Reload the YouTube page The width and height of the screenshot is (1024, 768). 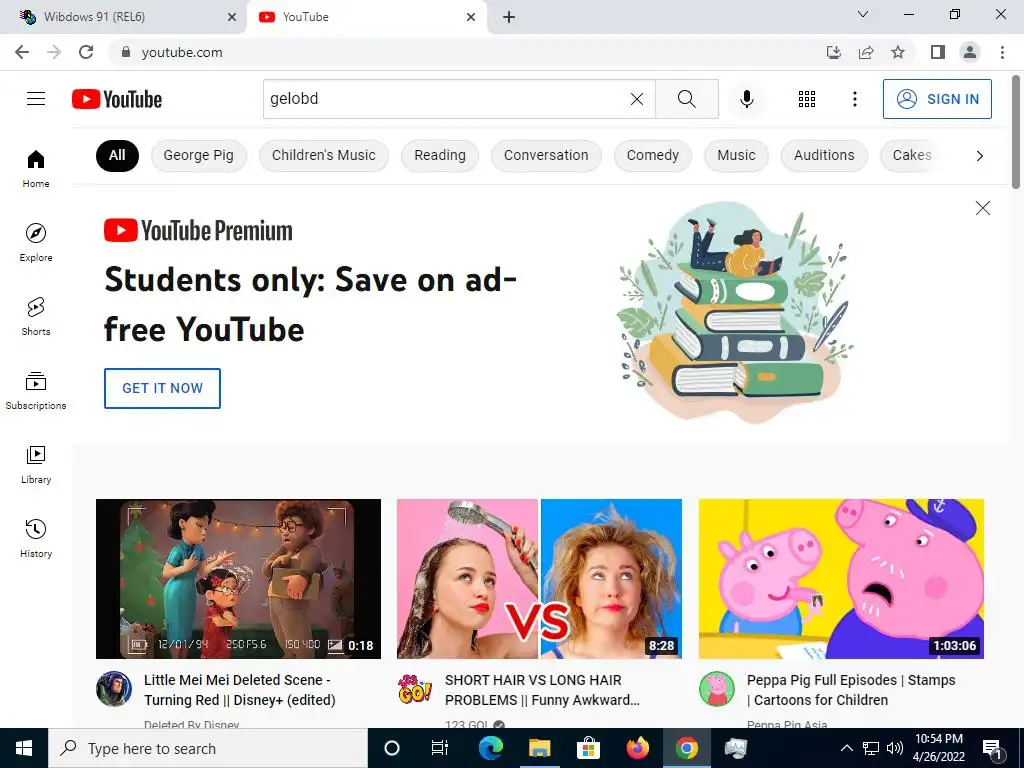[86, 52]
